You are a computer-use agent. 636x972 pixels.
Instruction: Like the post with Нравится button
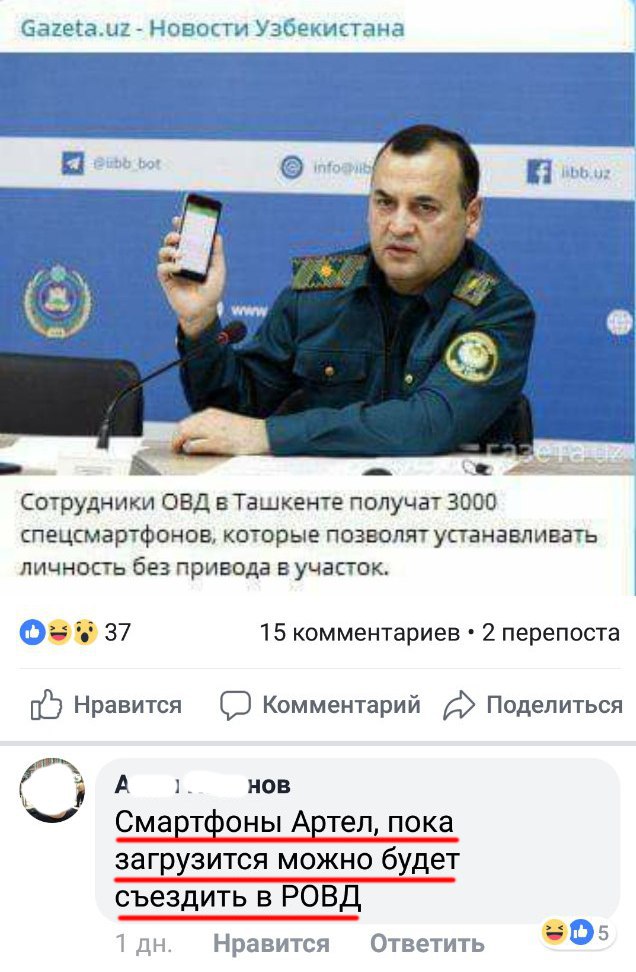(x=106, y=705)
